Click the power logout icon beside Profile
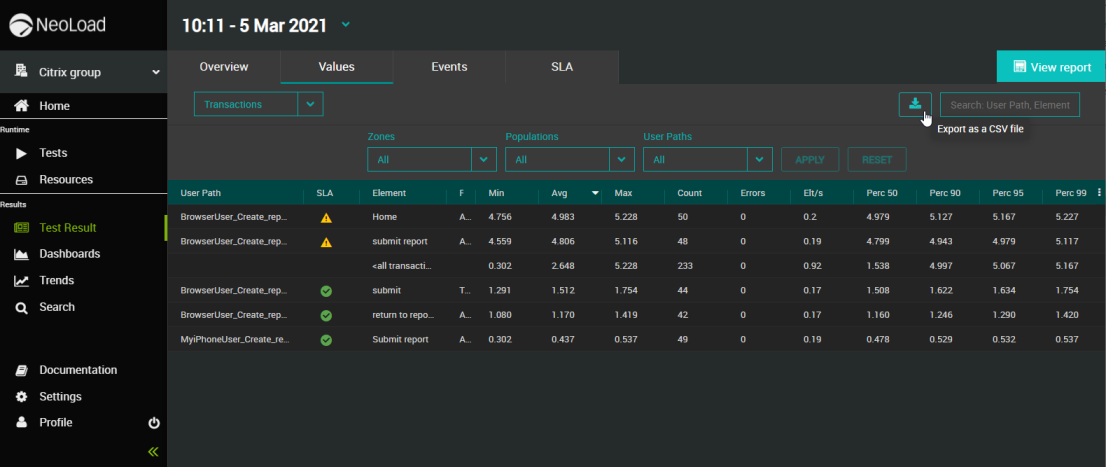The image size is (1106, 467). pos(154,423)
